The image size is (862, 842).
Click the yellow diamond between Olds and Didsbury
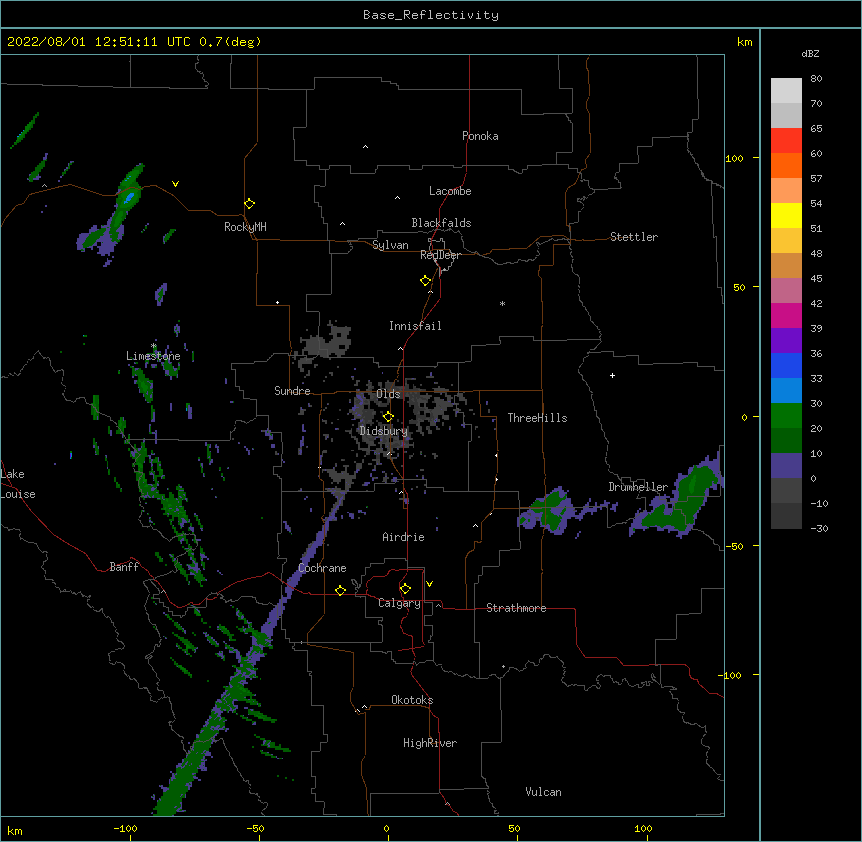pos(388,417)
